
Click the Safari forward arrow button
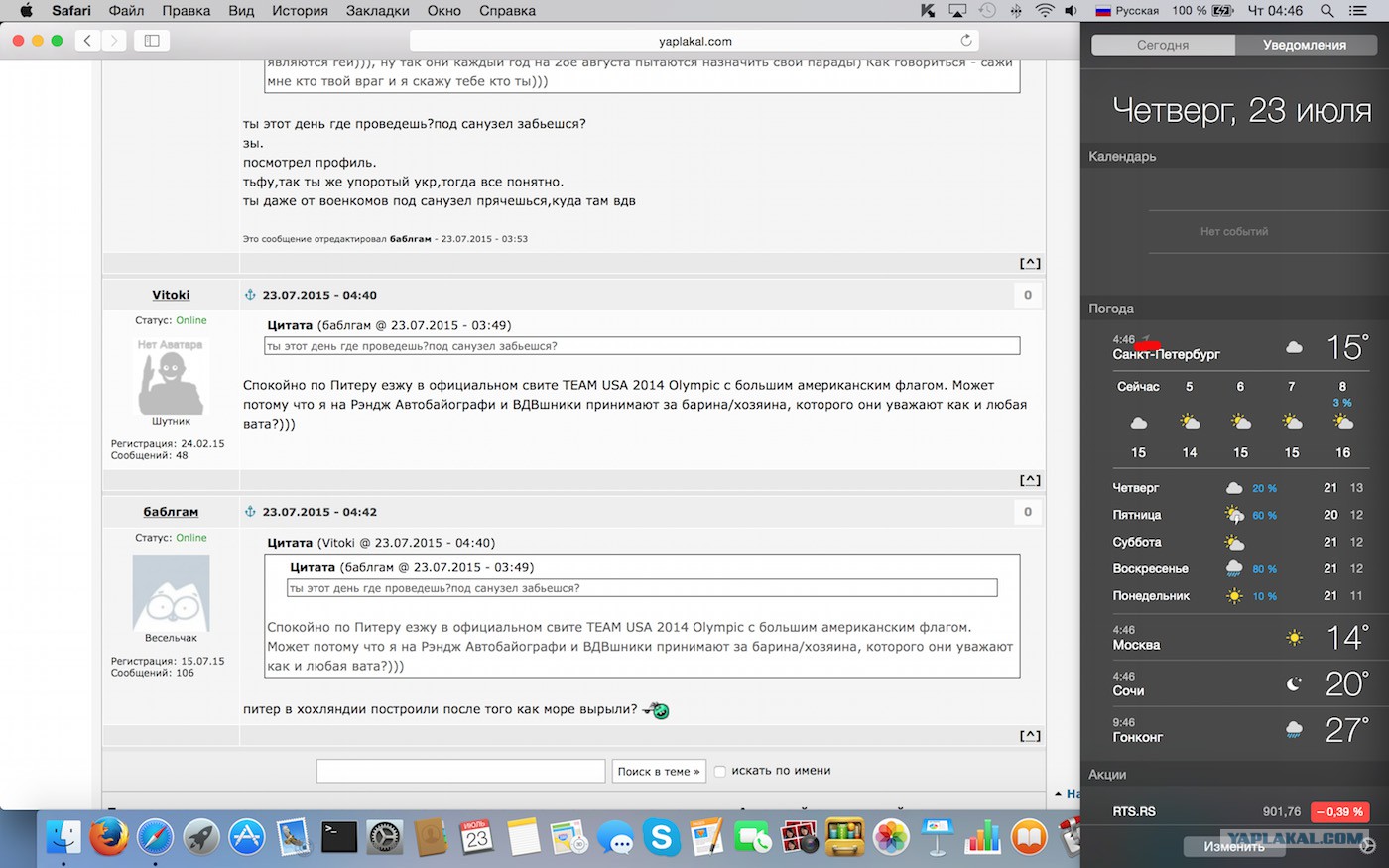pos(114,41)
